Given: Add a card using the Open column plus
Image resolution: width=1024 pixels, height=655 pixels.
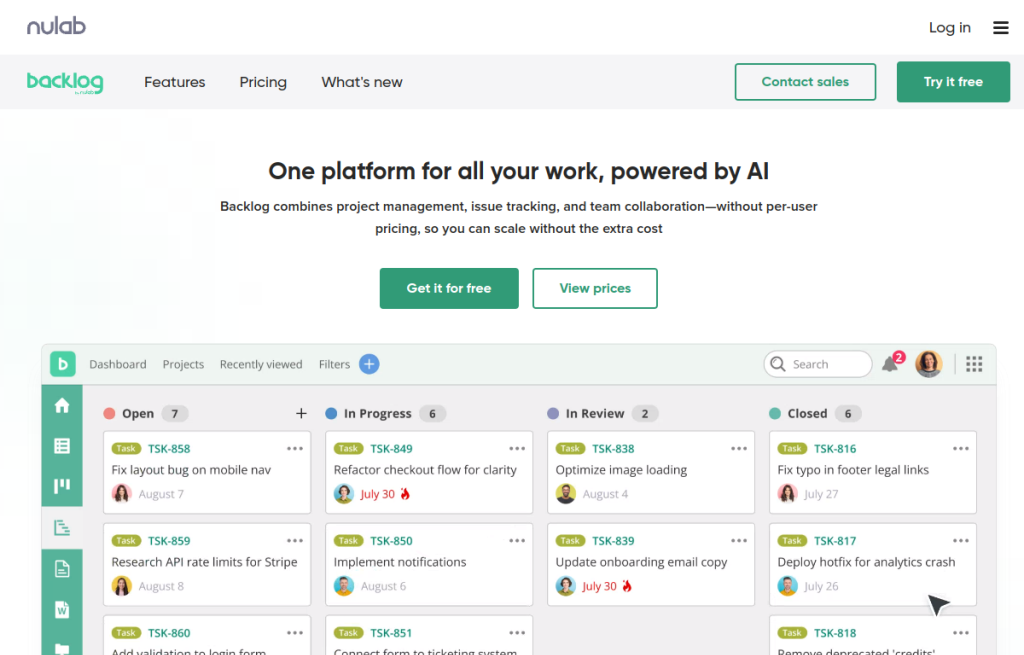Looking at the screenshot, I should (x=301, y=413).
